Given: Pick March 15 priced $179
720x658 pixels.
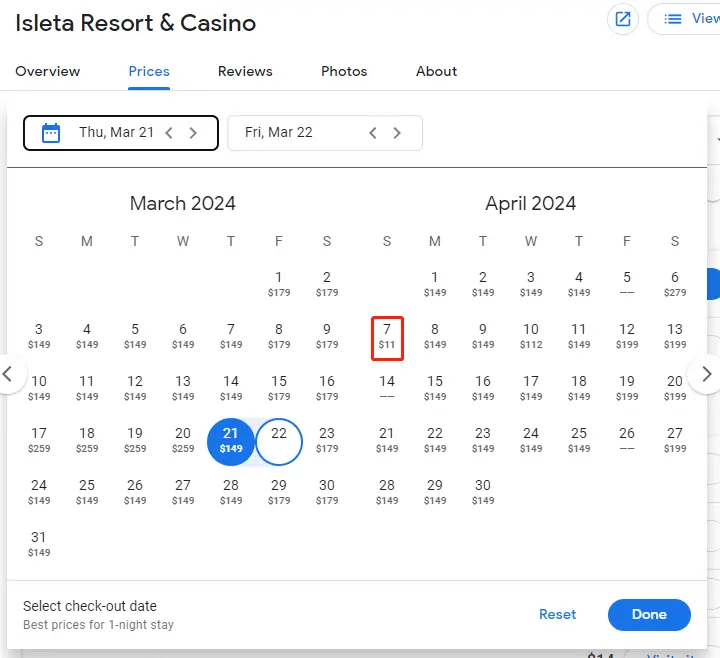Looking at the screenshot, I should [279, 388].
